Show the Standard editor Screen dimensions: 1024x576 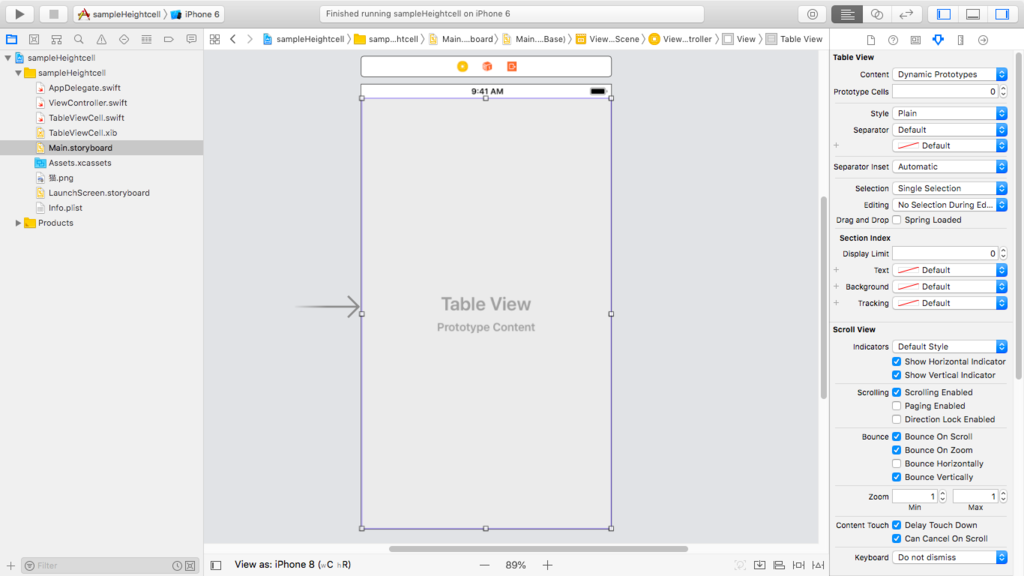[x=847, y=14]
